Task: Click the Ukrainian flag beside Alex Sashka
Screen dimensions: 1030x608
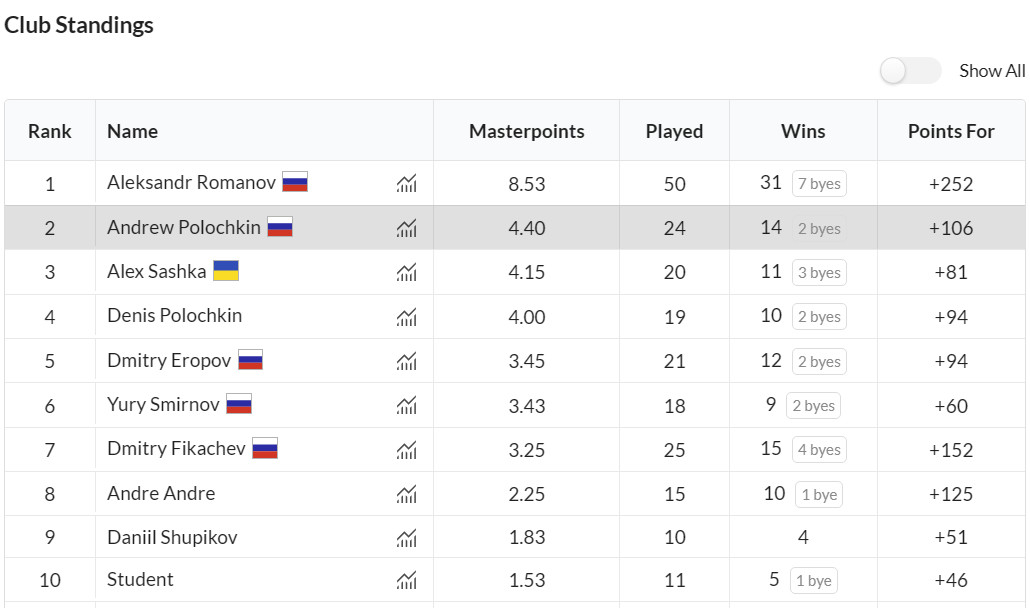Action: pos(226,272)
